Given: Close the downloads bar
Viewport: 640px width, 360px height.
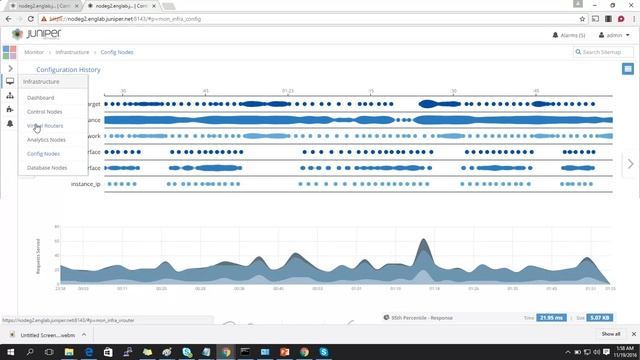Looking at the screenshot, I should [633, 334].
